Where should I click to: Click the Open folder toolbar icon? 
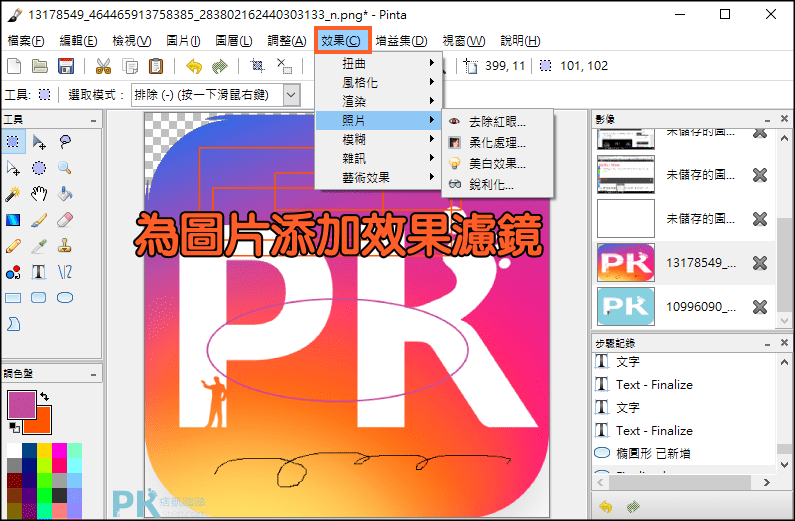point(40,66)
